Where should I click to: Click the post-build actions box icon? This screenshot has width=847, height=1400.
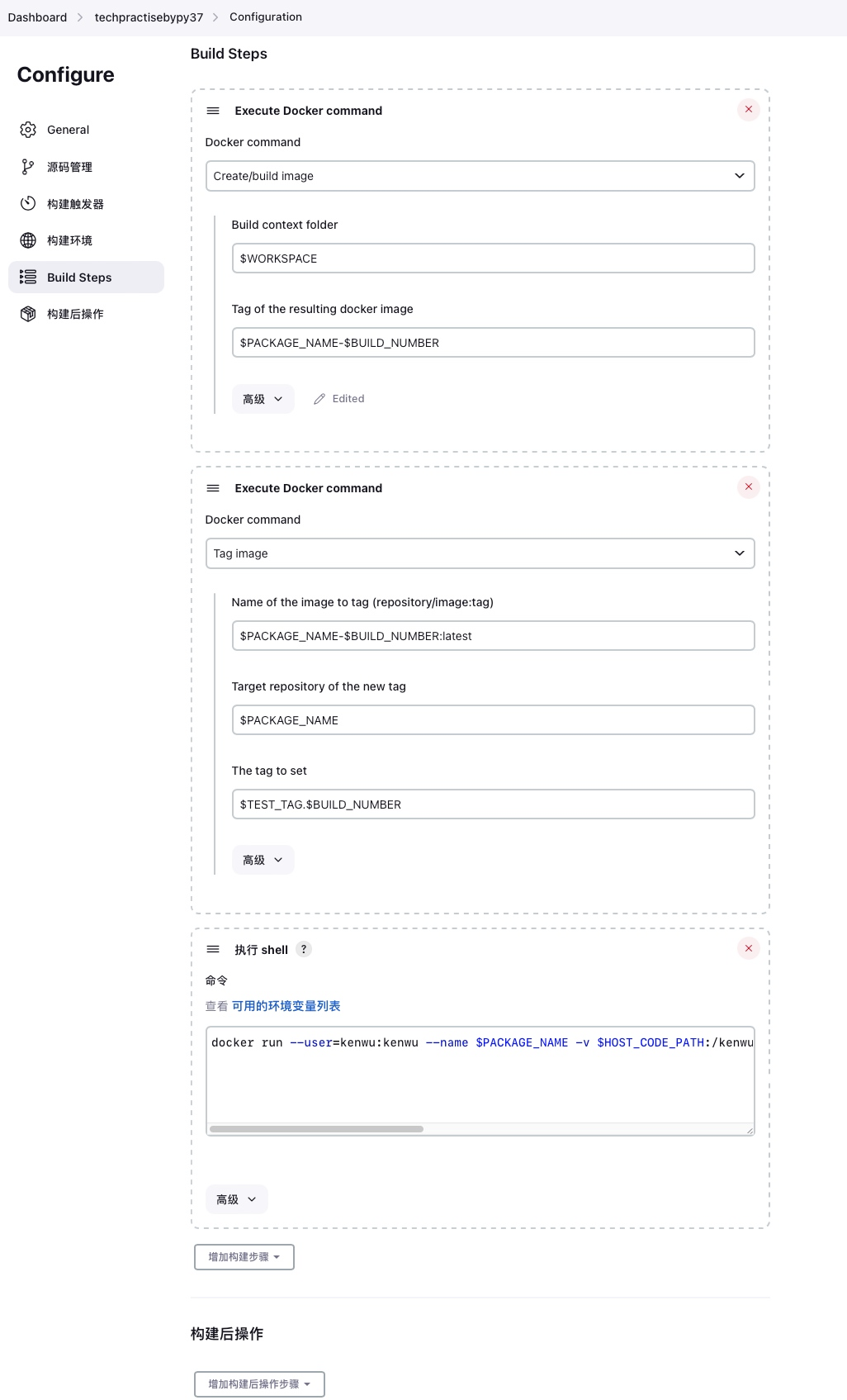[28, 314]
